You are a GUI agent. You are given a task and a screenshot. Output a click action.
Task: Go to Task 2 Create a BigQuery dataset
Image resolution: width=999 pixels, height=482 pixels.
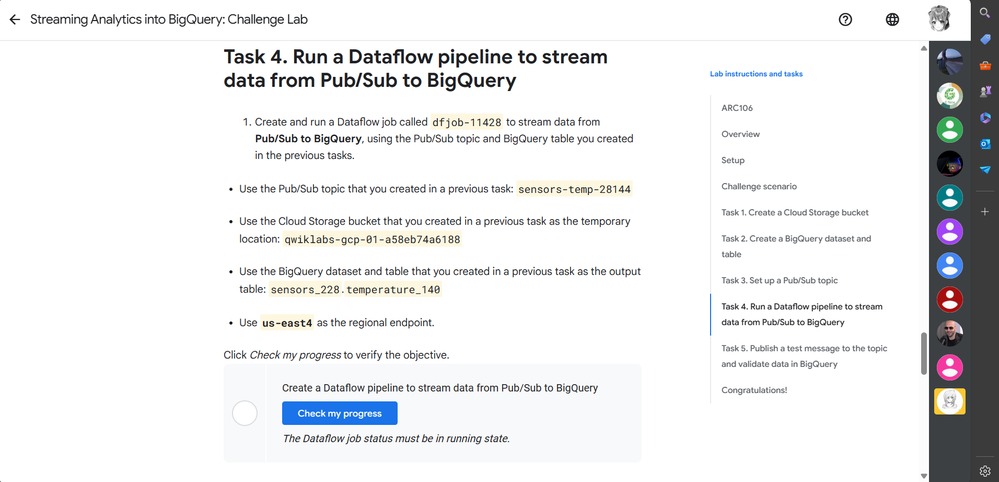[x=796, y=246]
